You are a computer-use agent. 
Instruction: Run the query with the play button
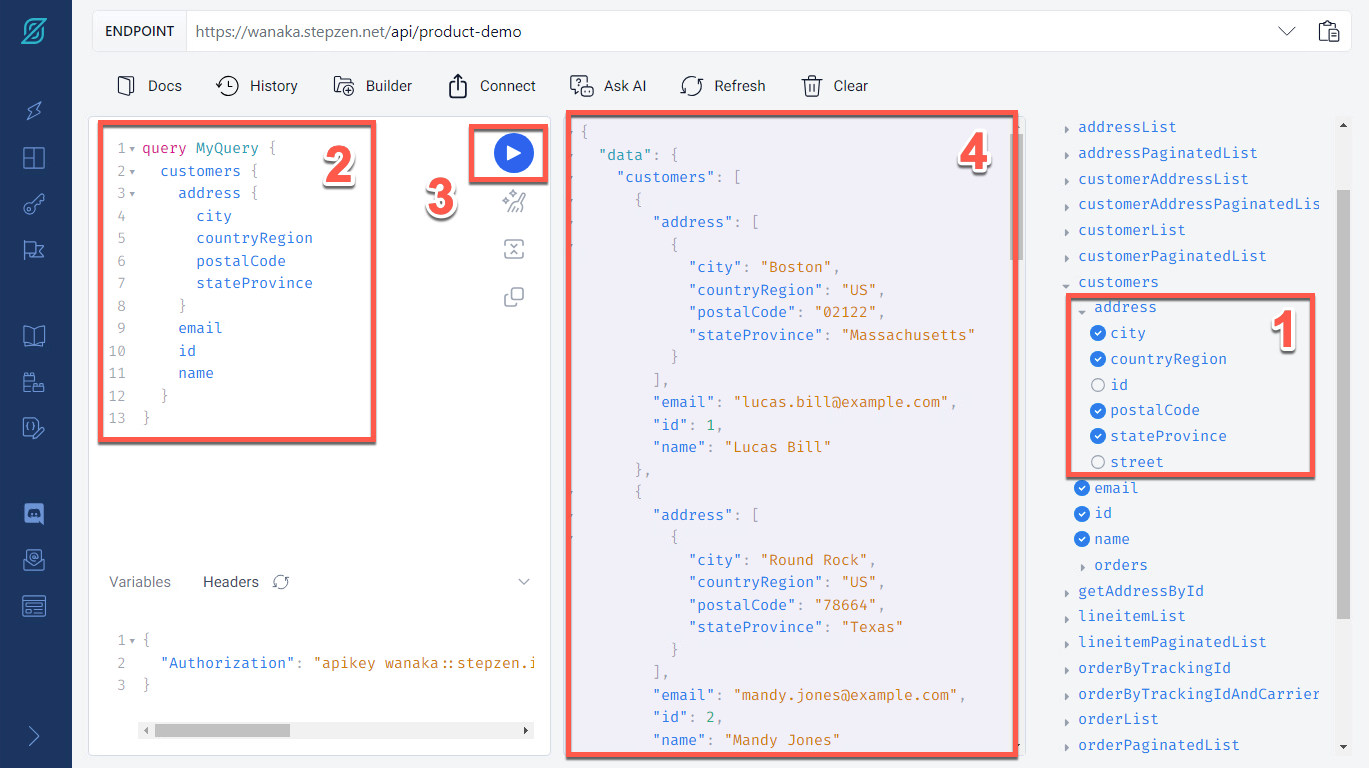(513, 153)
